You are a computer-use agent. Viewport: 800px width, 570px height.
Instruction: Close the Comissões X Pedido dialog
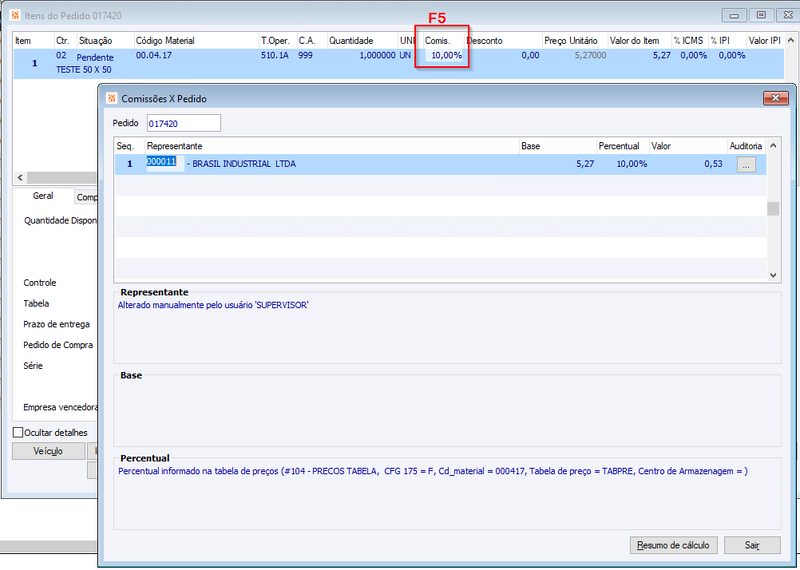point(776,97)
